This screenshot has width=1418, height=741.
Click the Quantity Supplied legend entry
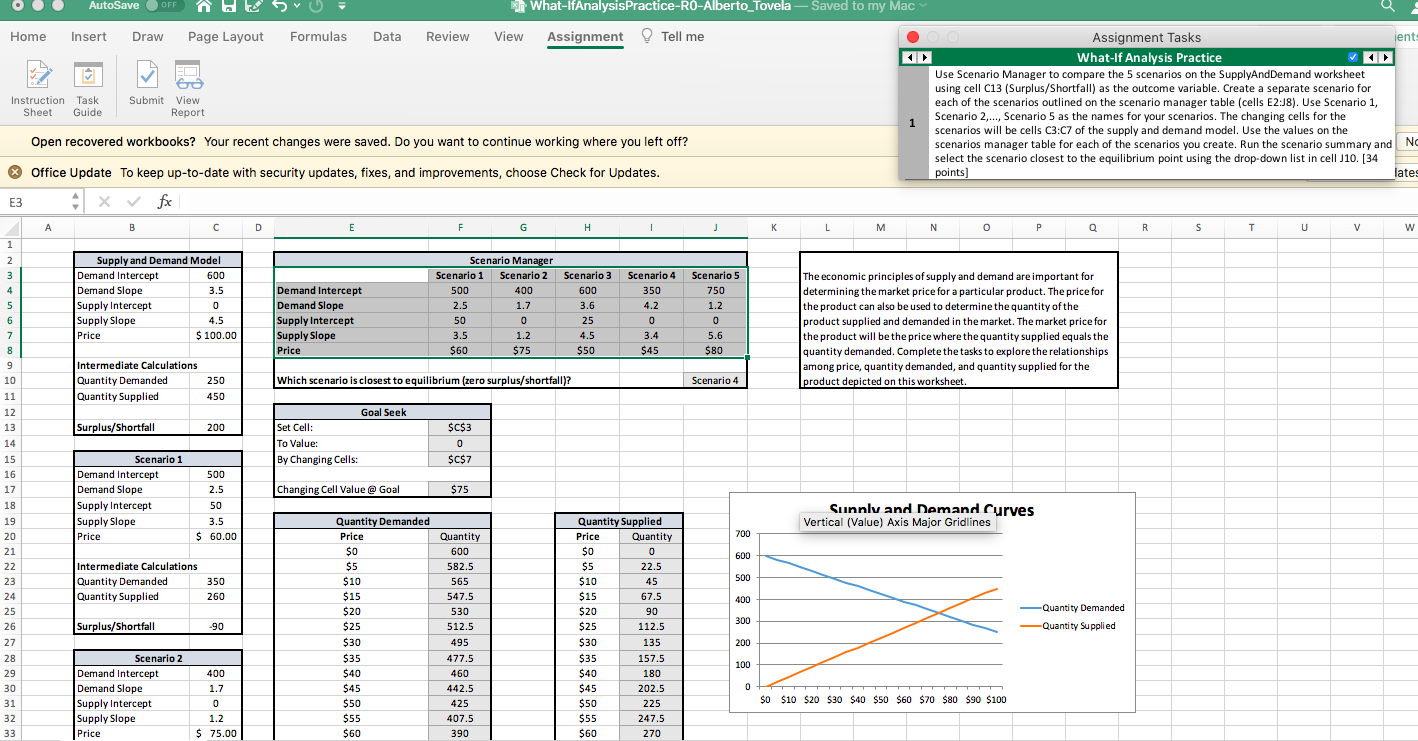pyautogui.click(x=1068, y=626)
